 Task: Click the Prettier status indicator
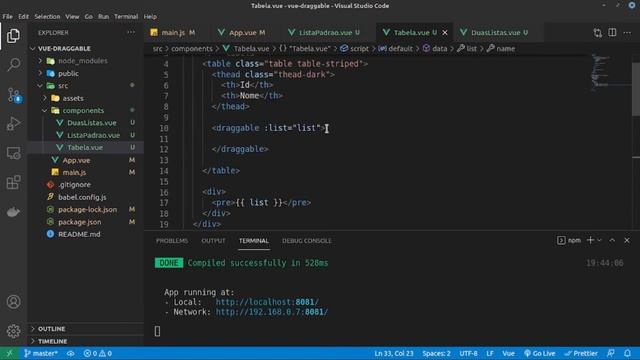point(581,353)
